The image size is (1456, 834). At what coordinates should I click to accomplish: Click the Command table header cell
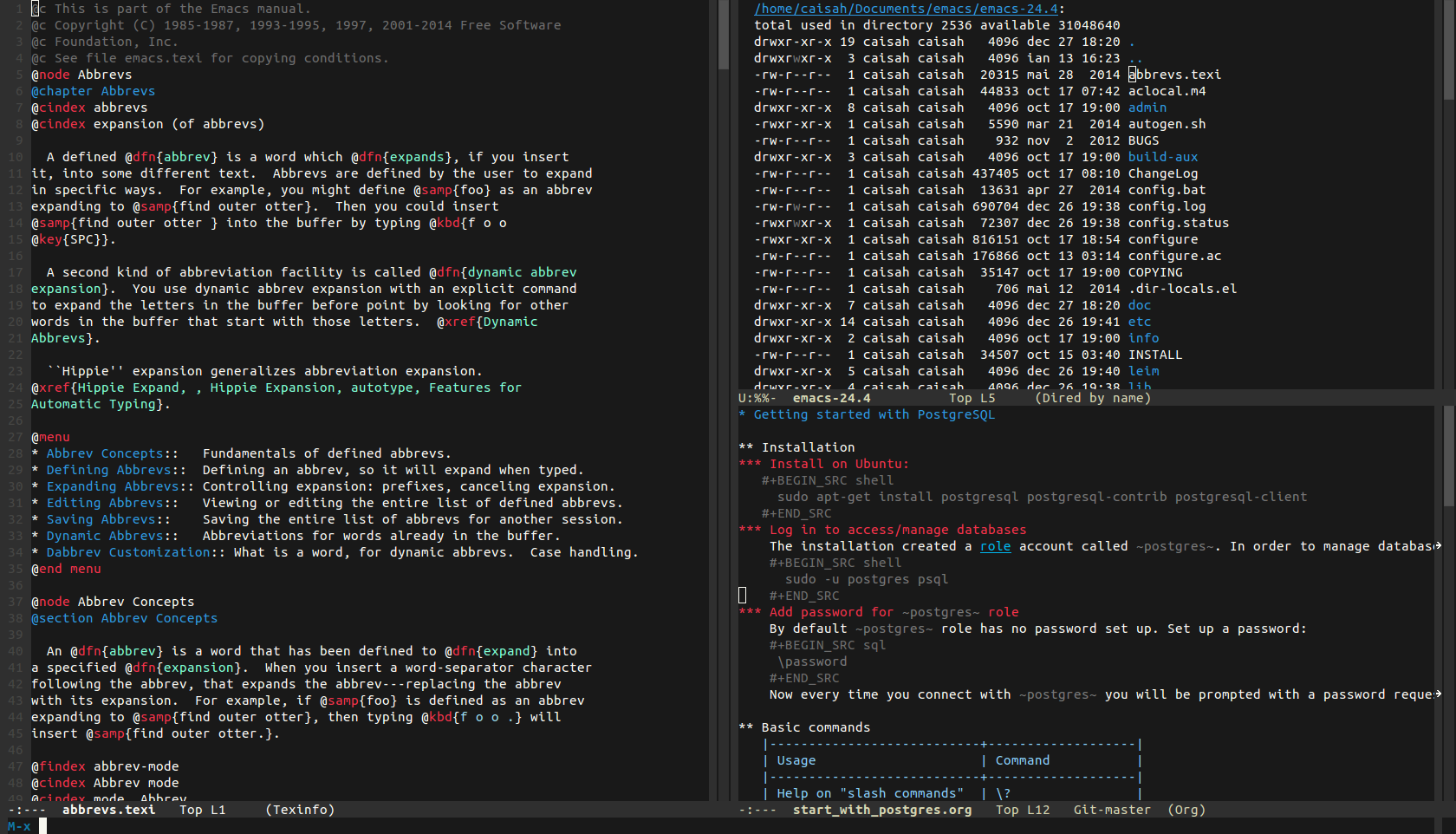(x=1023, y=760)
